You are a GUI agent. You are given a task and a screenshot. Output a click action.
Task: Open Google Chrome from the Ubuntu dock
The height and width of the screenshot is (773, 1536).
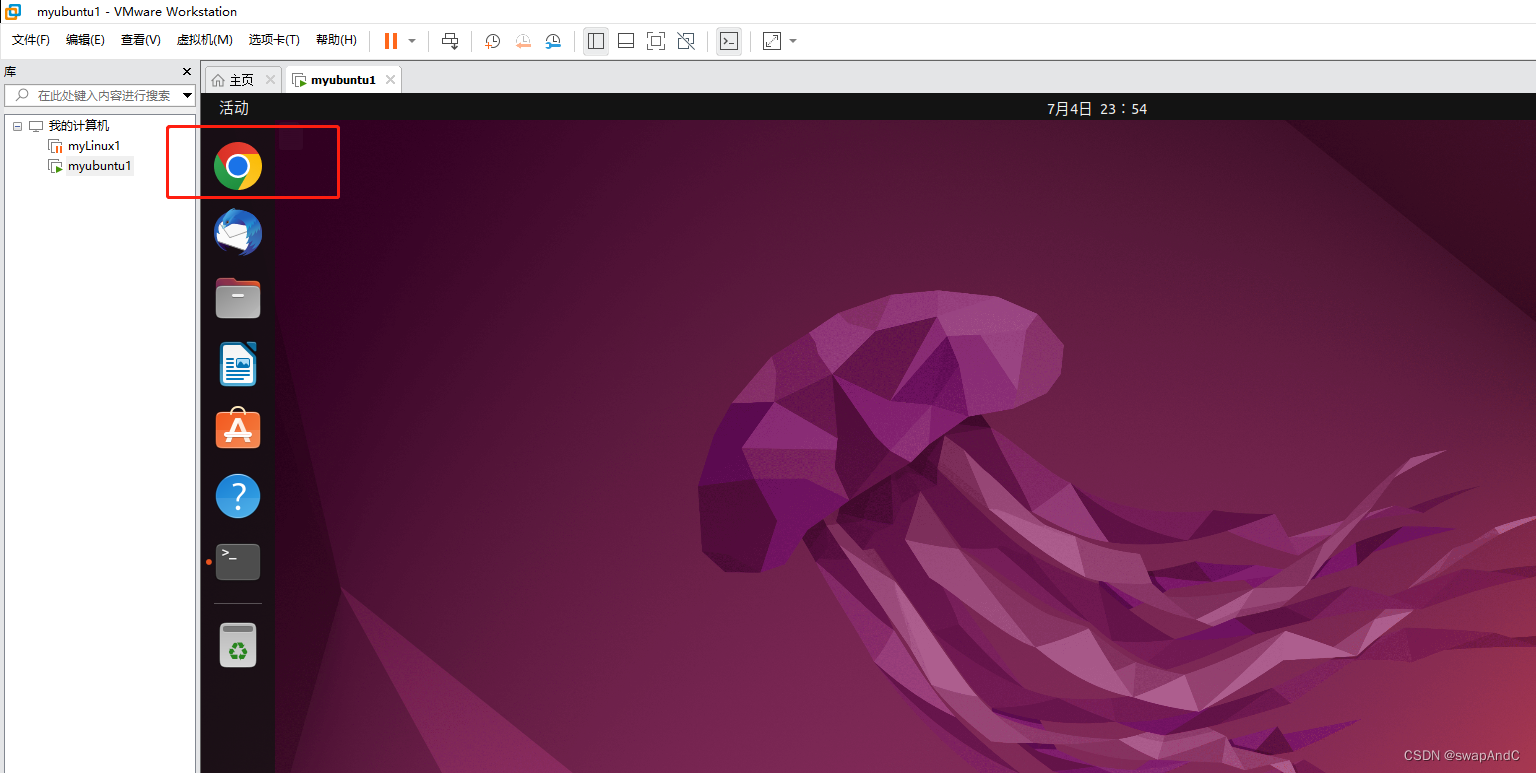coord(237,166)
